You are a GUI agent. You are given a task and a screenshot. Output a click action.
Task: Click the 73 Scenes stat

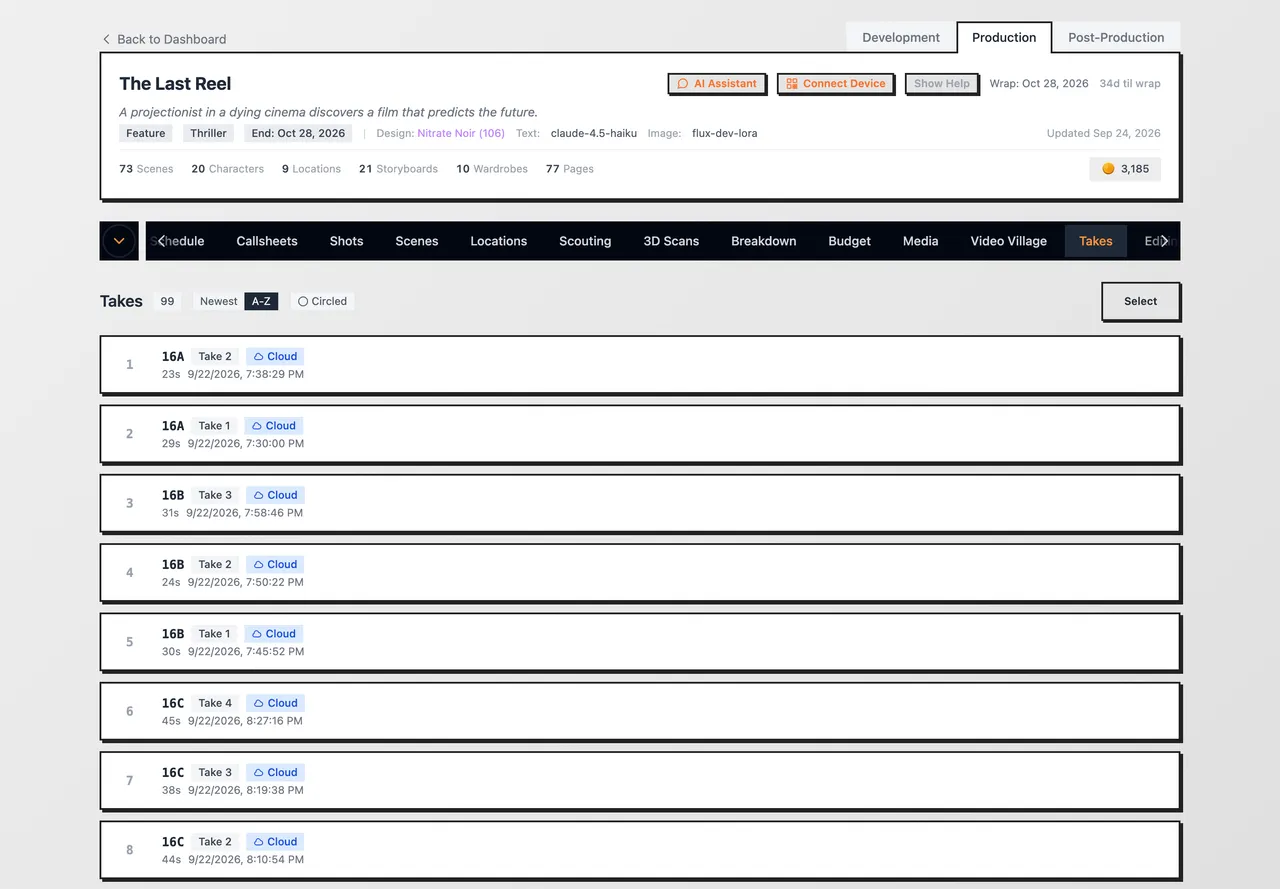click(146, 169)
